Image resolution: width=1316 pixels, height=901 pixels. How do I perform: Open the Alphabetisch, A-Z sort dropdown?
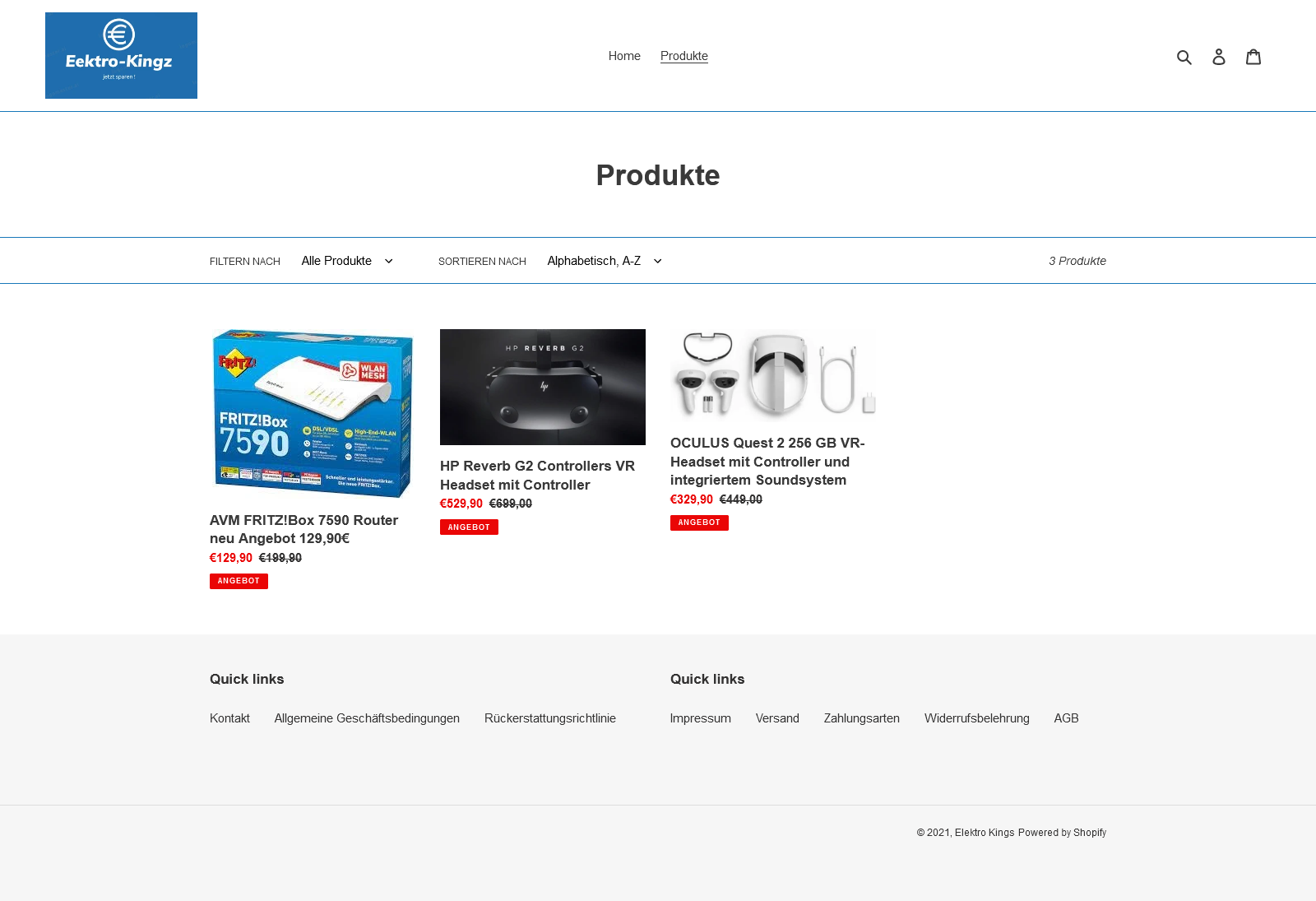pos(605,261)
